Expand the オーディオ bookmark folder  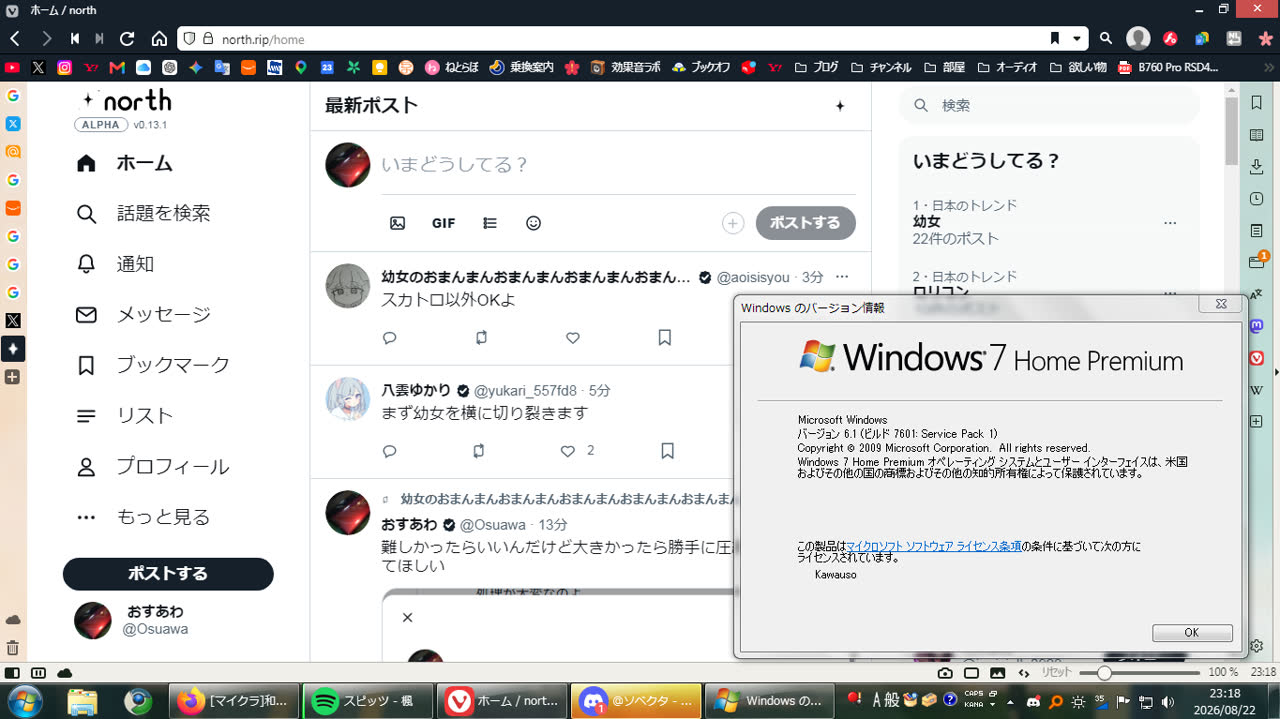point(1007,68)
